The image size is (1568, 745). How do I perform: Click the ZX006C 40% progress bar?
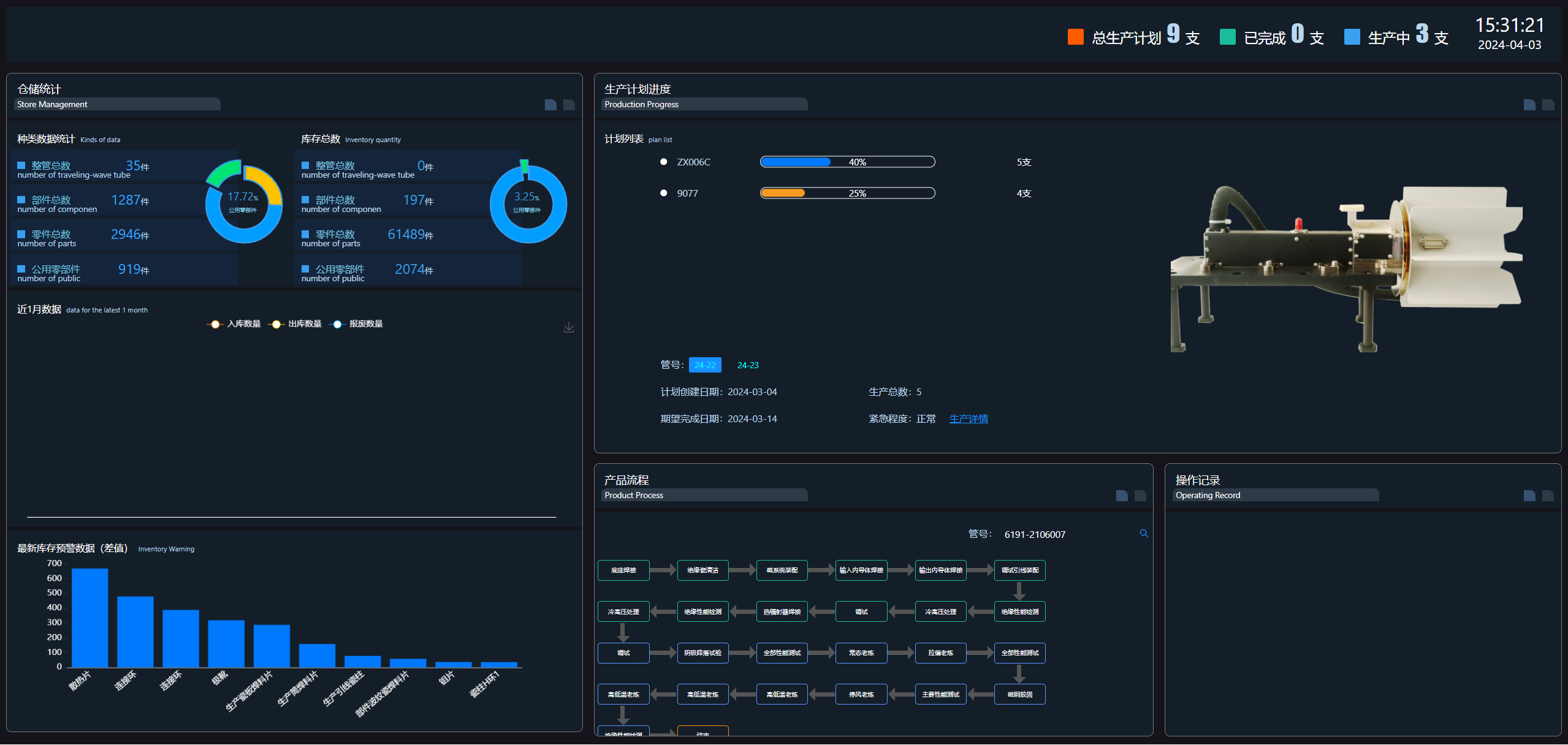click(847, 162)
